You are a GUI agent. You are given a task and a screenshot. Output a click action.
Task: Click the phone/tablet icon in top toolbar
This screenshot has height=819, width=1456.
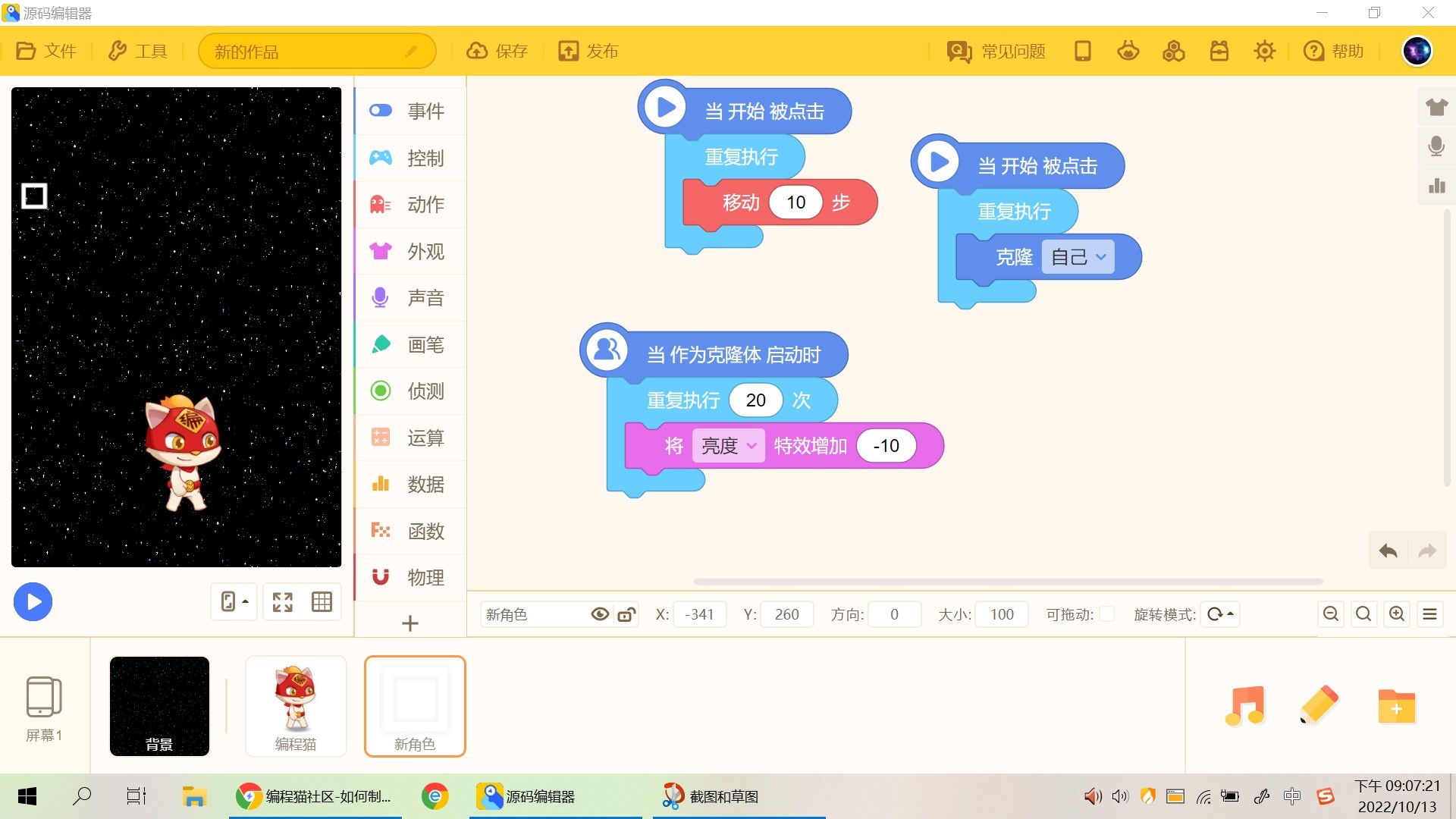click(1083, 51)
